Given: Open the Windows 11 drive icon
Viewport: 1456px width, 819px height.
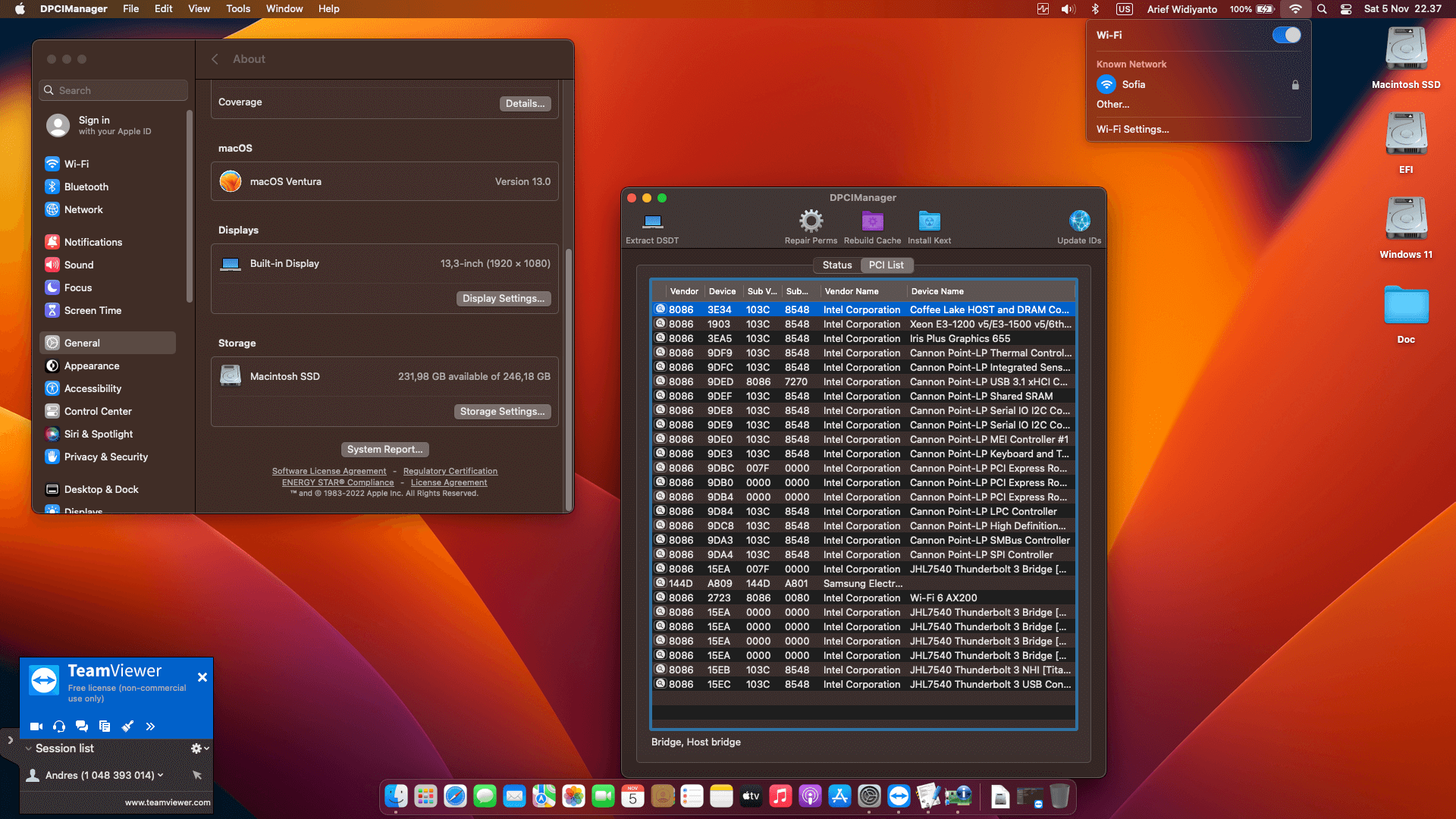Looking at the screenshot, I should click(1406, 228).
